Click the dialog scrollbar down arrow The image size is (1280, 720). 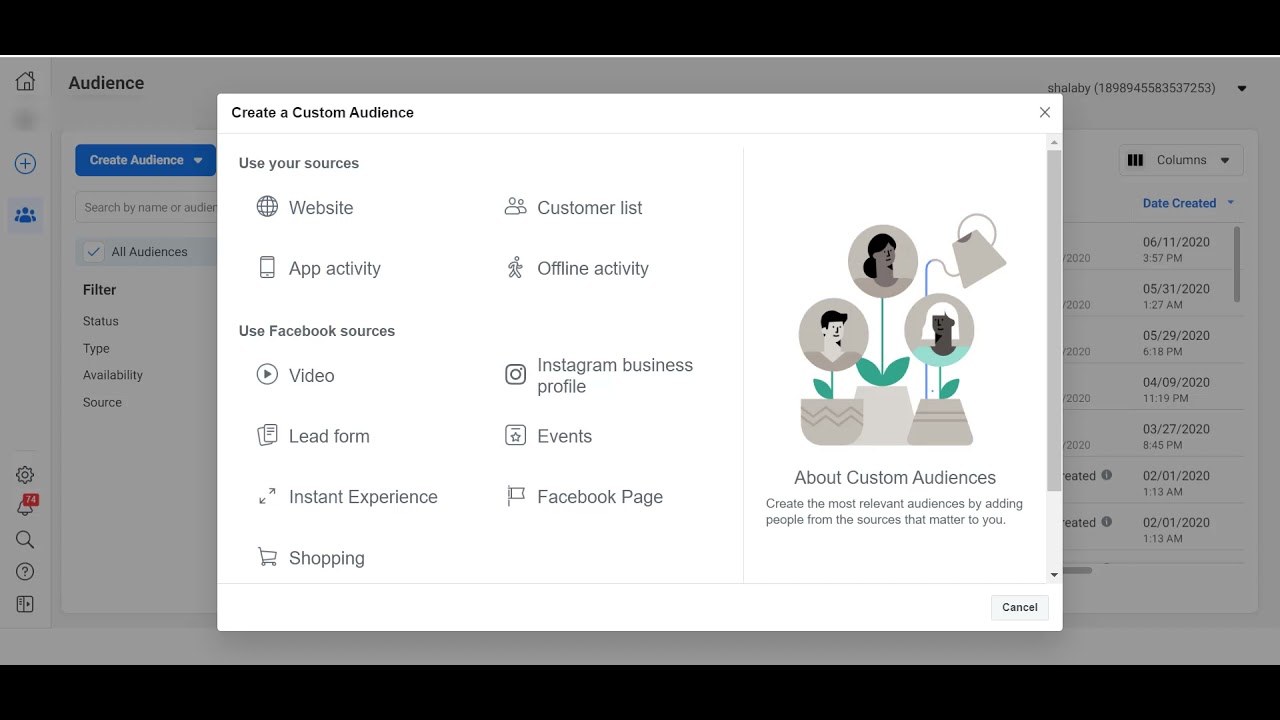tap(1054, 575)
